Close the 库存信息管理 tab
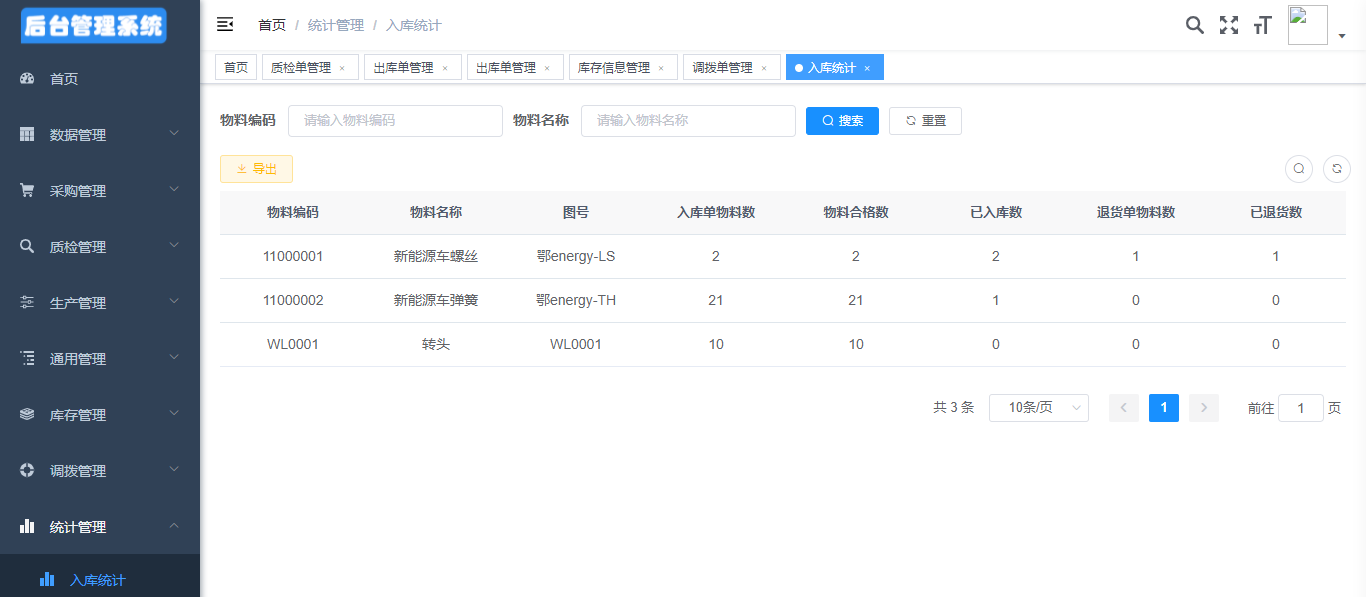1366x597 pixels. pos(661,68)
